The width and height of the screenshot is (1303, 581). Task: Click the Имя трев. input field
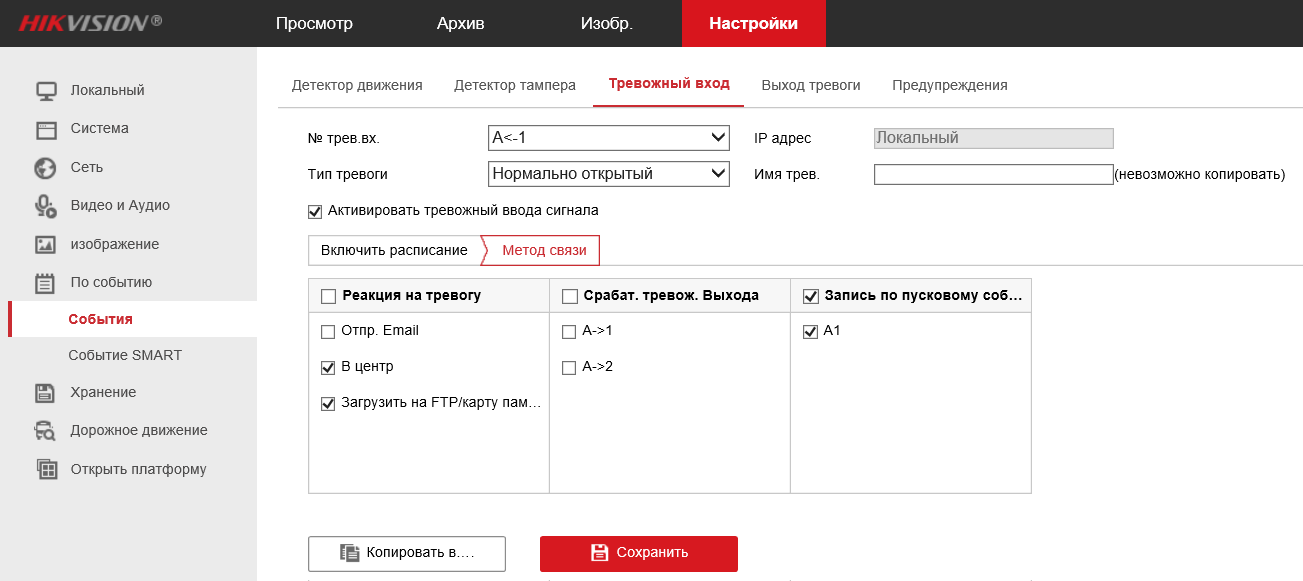993,175
